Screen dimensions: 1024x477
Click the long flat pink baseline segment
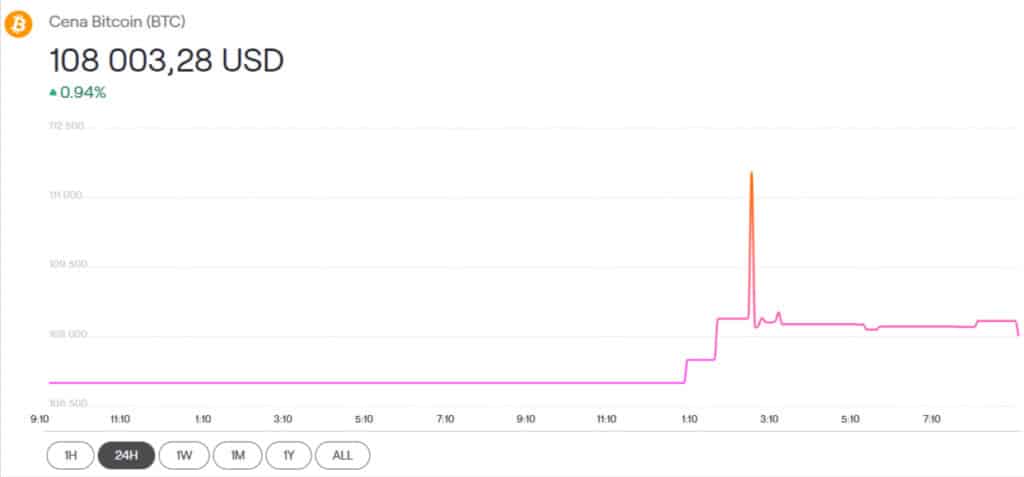point(360,382)
